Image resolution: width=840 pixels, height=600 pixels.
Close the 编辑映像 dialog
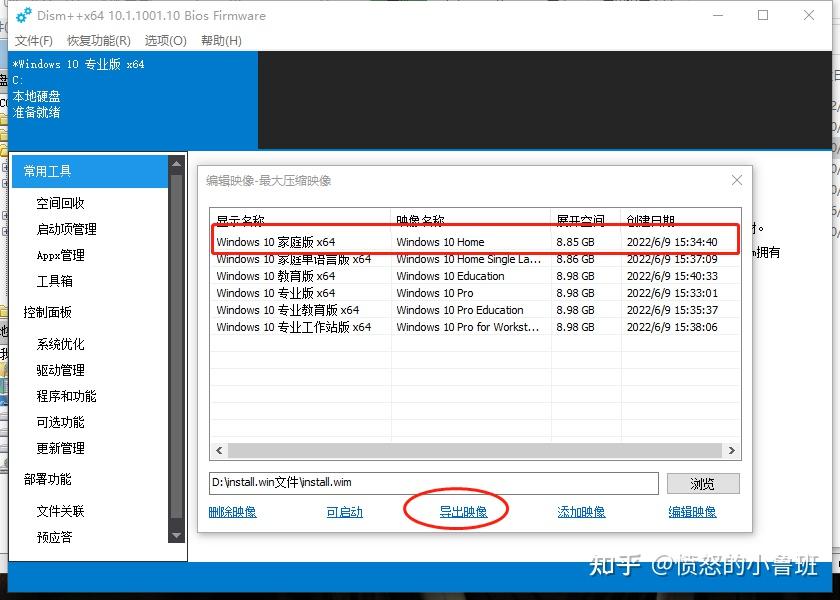[x=737, y=181]
